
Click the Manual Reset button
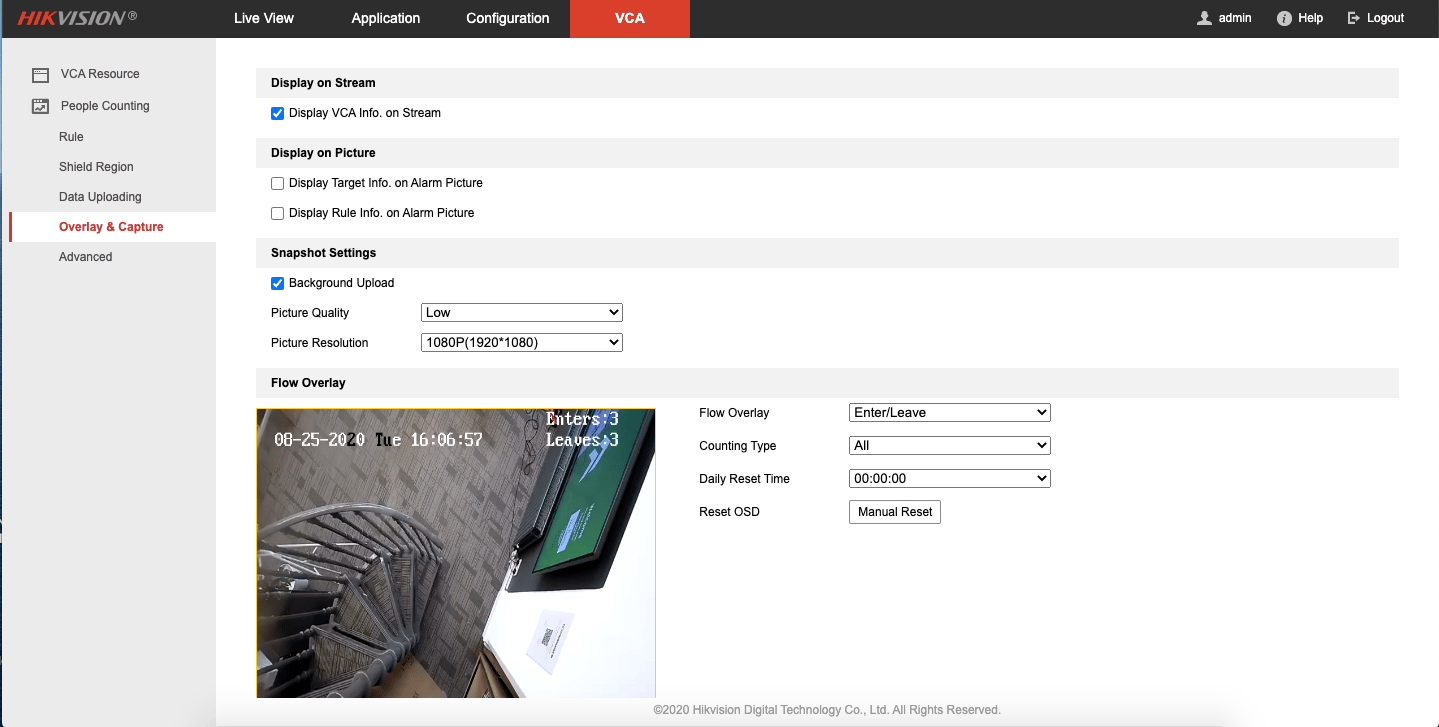(895, 512)
